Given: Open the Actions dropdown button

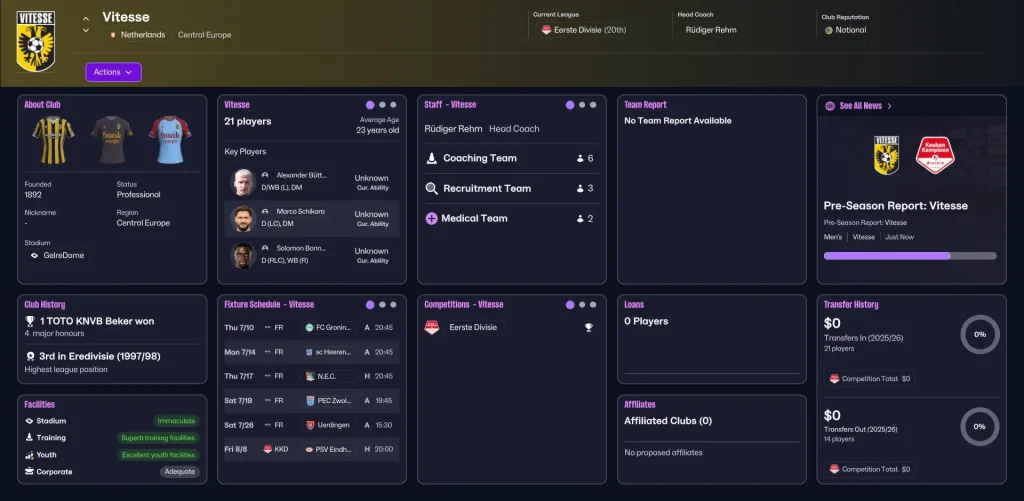Looking at the screenshot, I should tap(113, 72).
